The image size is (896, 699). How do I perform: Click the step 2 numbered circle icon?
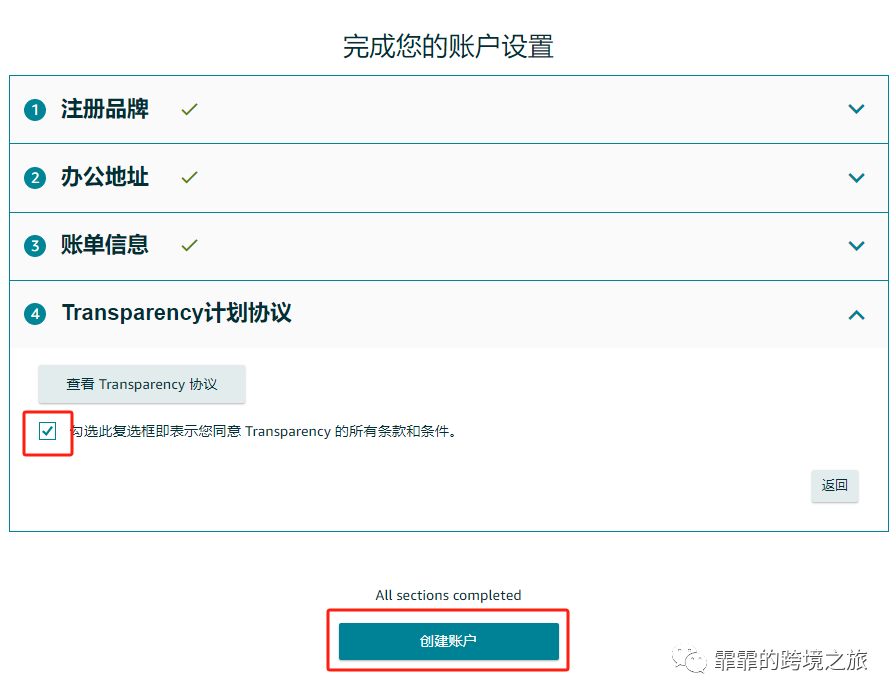click(x=35, y=177)
